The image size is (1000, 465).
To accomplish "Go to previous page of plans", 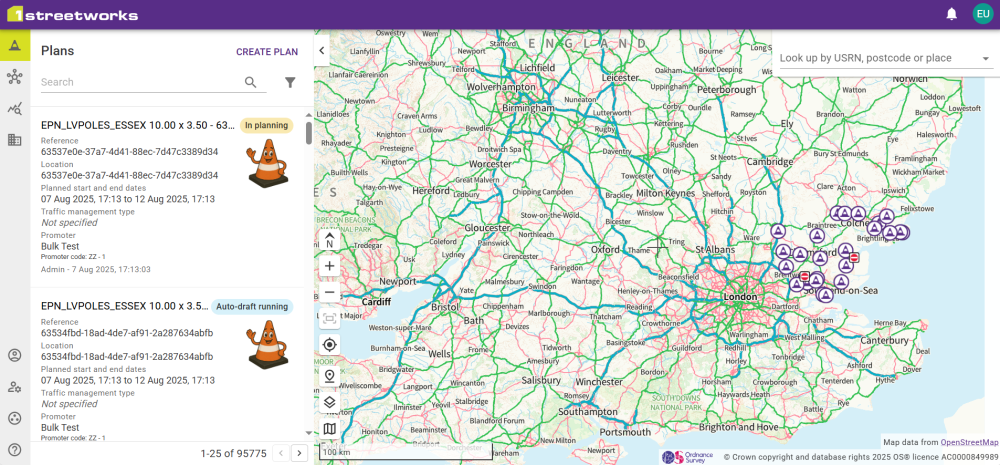I will (x=280, y=454).
